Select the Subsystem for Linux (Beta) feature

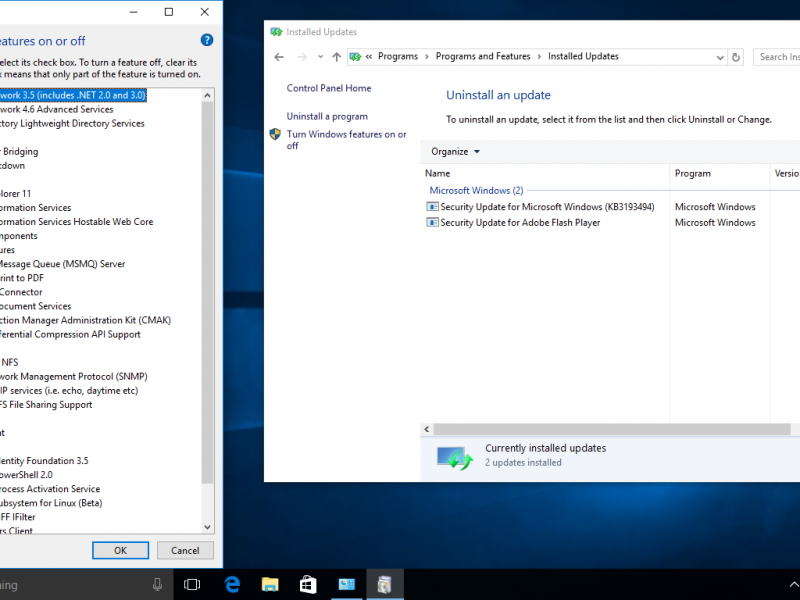pyautogui.click(x=51, y=503)
